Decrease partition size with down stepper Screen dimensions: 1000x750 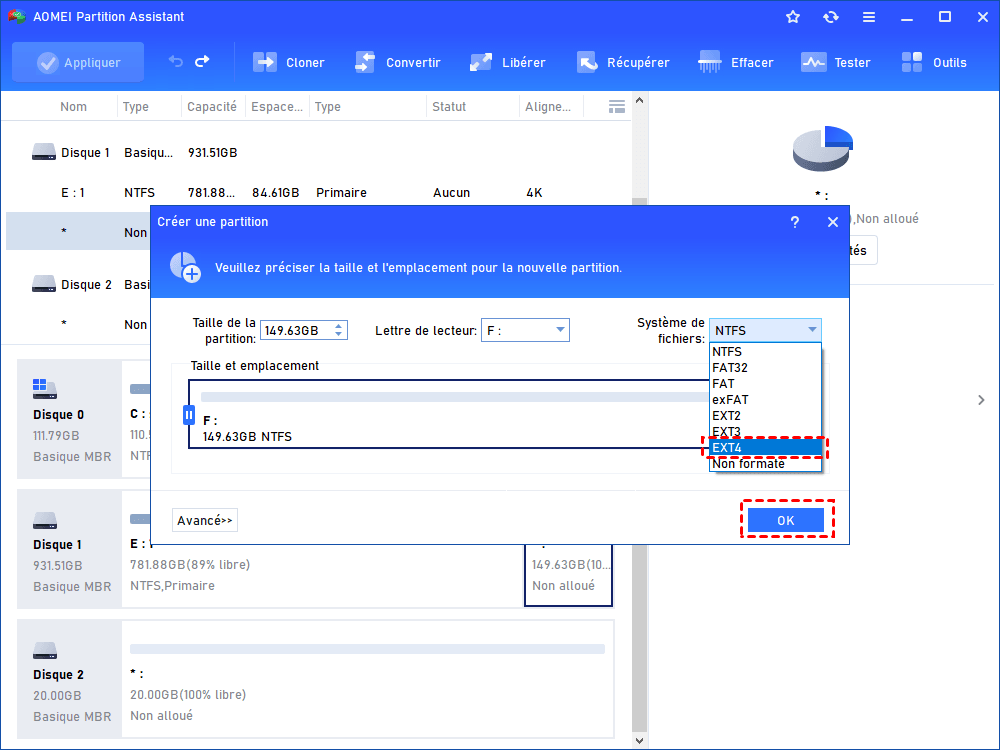tap(339, 335)
